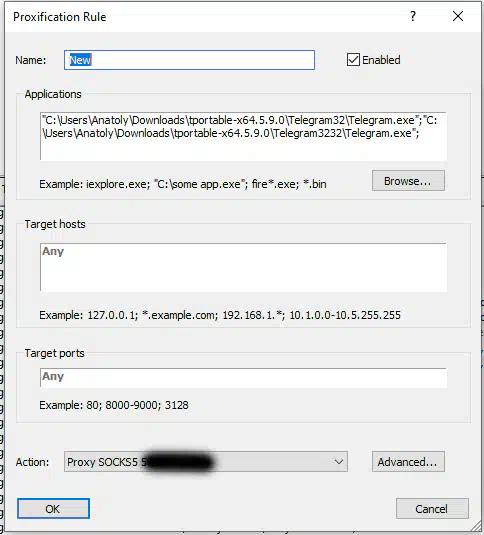Click inside the Applications path list box
The width and height of the screenshot is (484, 535).
243,136
